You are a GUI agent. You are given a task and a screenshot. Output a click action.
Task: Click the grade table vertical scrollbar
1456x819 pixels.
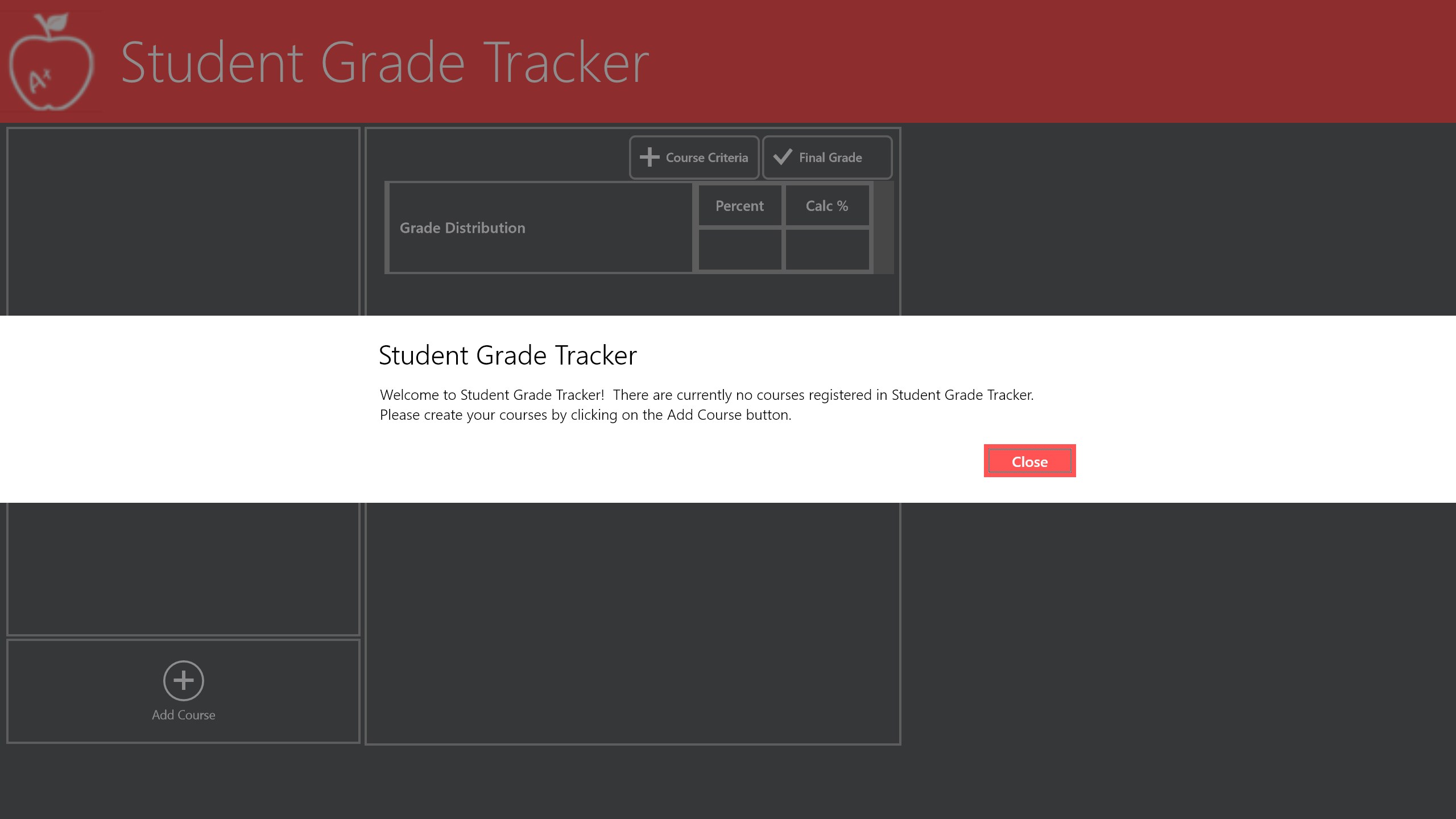click(883, 227)
